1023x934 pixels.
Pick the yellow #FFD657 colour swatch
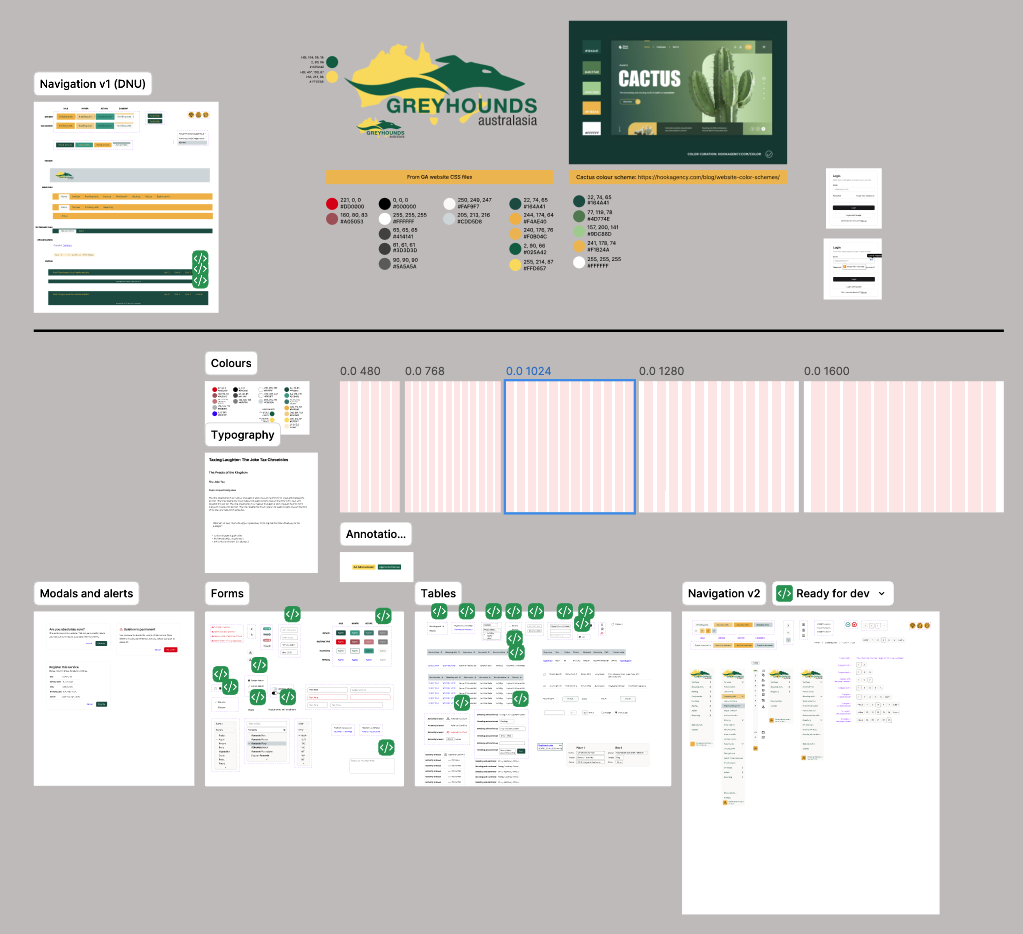[x=516, y=266]
